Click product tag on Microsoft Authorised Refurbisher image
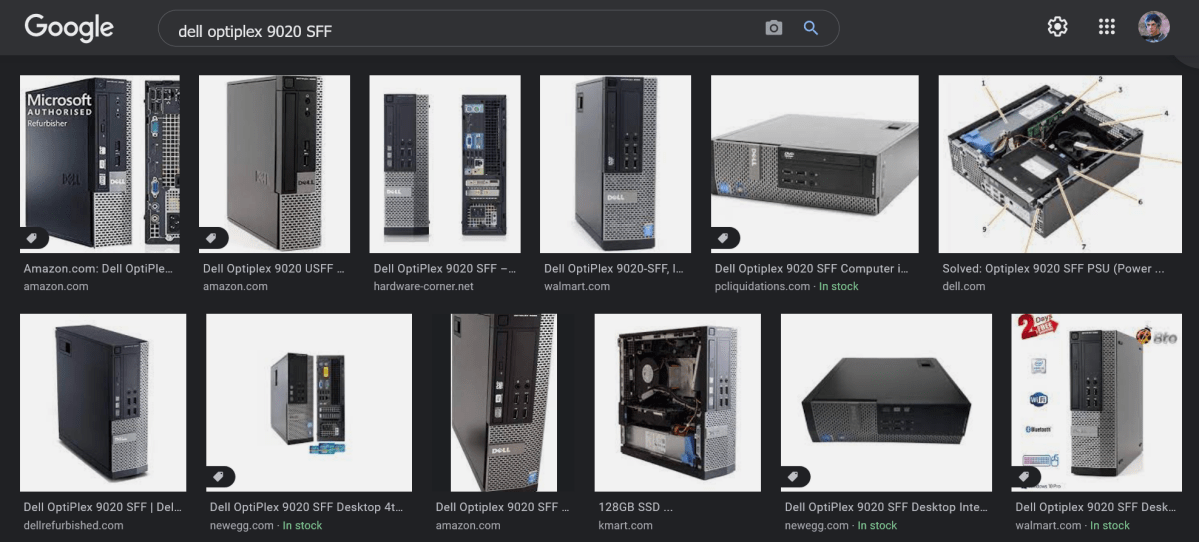The image size is (1199, 542). (33, 238)
